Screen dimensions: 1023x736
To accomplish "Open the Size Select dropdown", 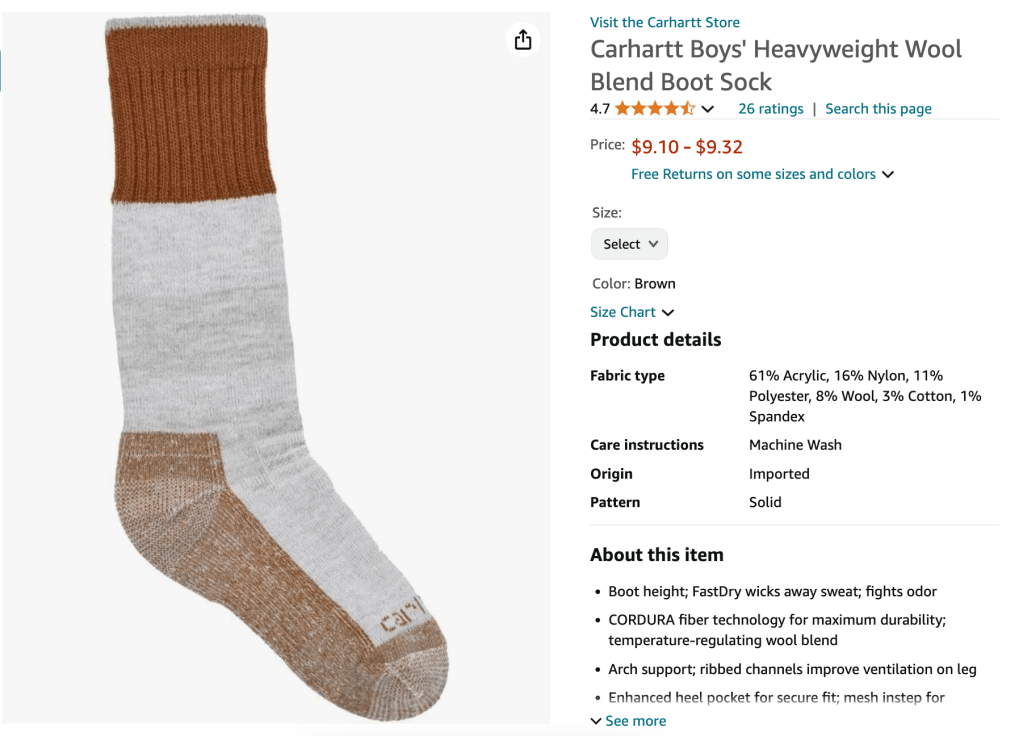I will click(x=629, y=244).
